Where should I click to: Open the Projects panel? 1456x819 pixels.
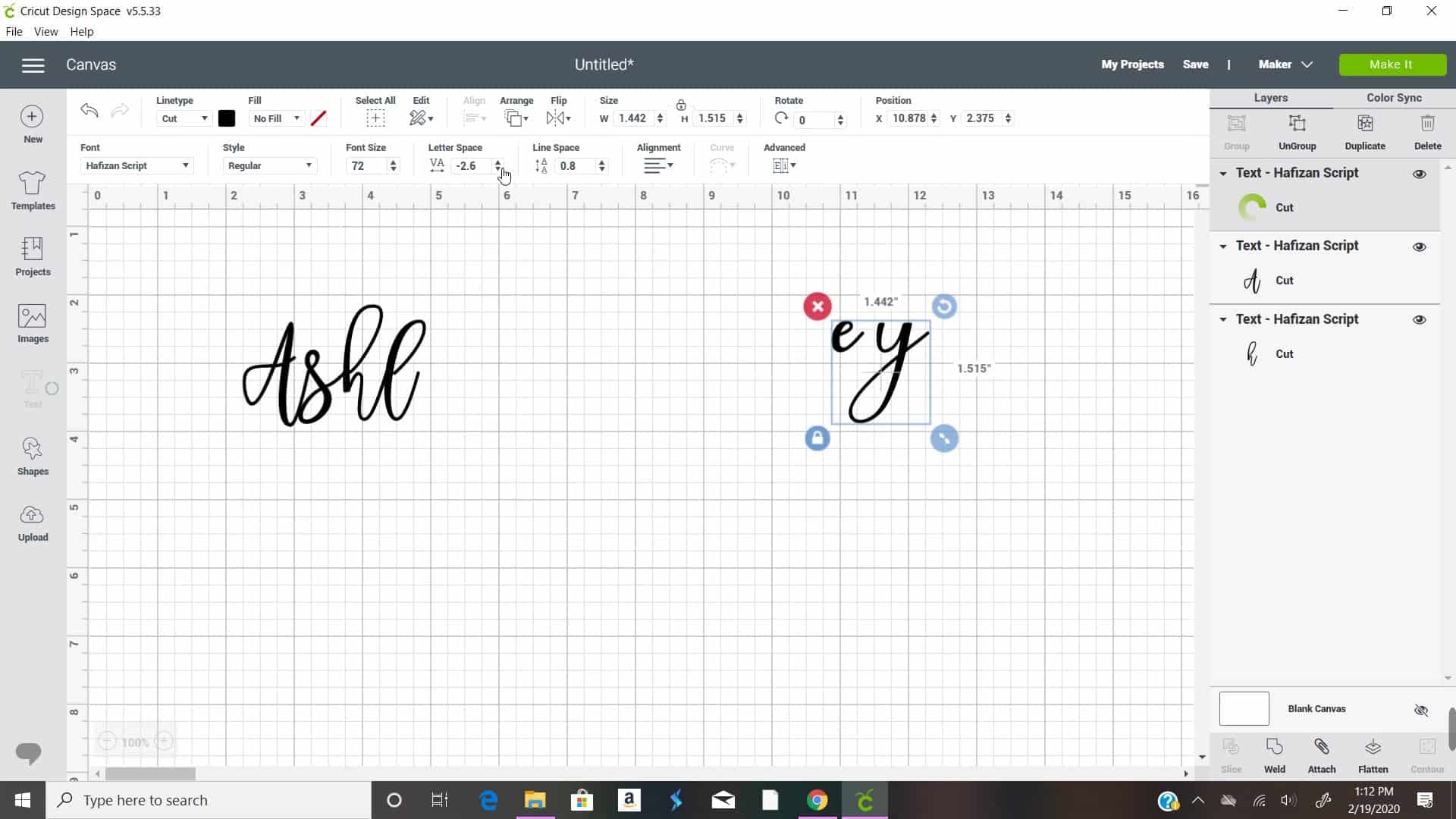(x=33, y=256)
